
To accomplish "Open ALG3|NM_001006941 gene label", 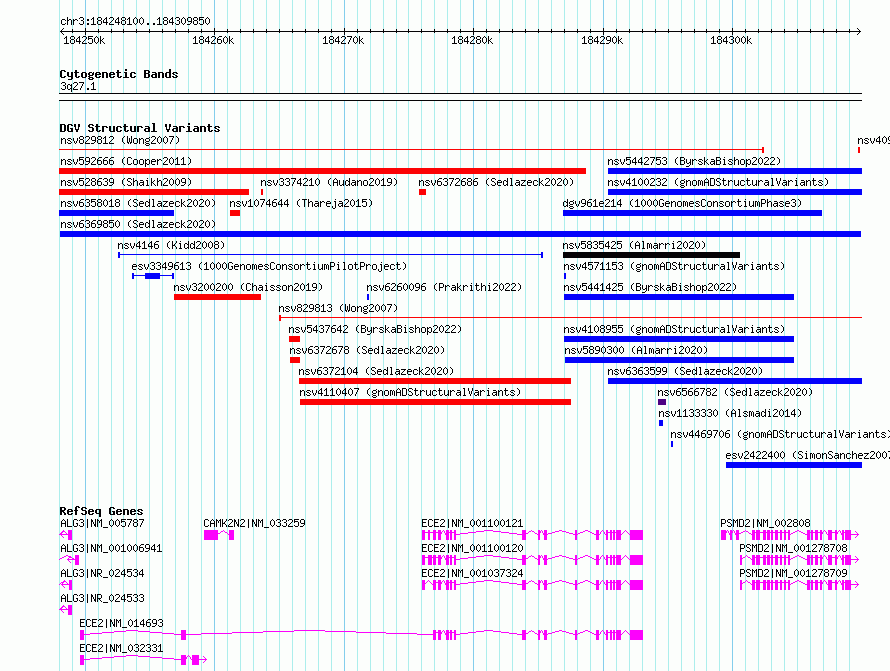I will [x=111, y=548].
